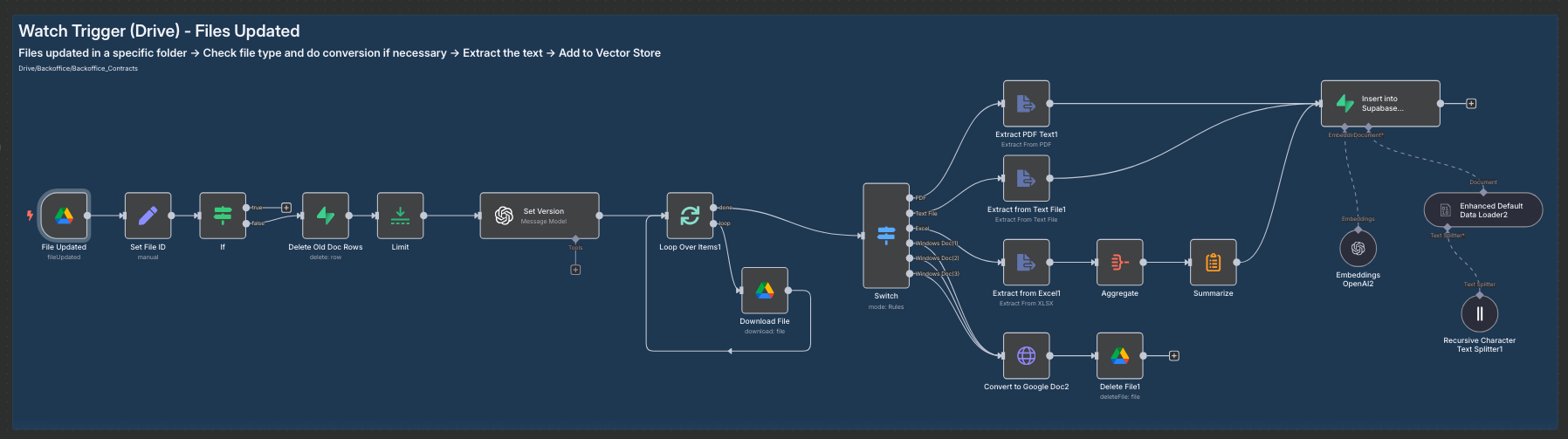
Task: Click the 'Recursive Character Text Splitter1' label
Action: click(x=1480, y=345)
